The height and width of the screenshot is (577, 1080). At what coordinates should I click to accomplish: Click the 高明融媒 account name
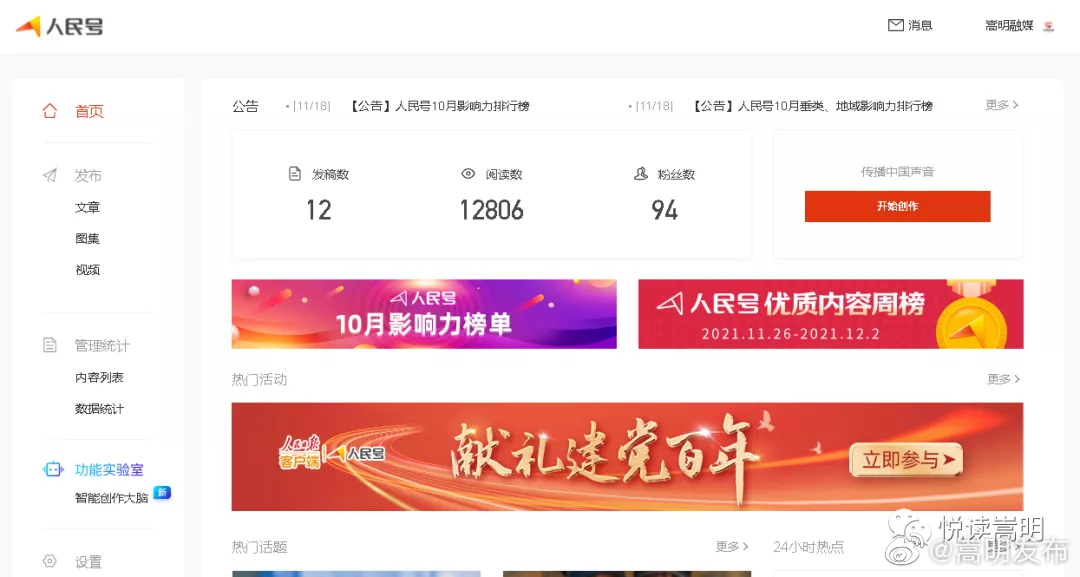(x=1009, y=25)
